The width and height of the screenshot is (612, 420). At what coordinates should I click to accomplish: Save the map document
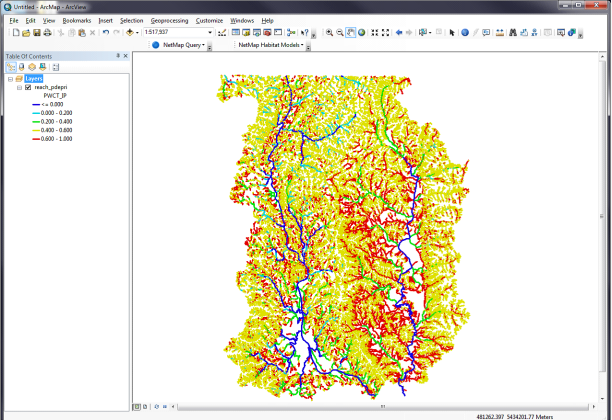[35, 32]
